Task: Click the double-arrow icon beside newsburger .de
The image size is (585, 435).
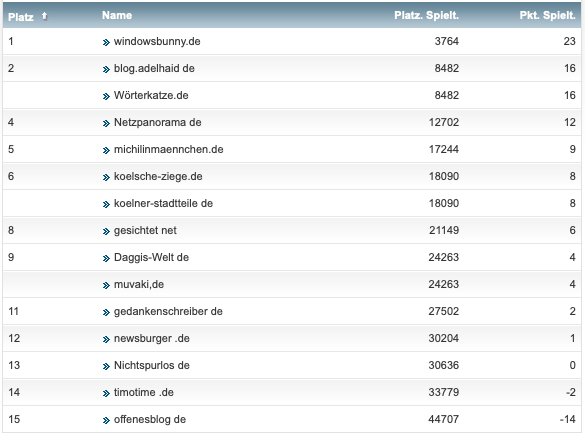Action: click(x=106, y=339)
